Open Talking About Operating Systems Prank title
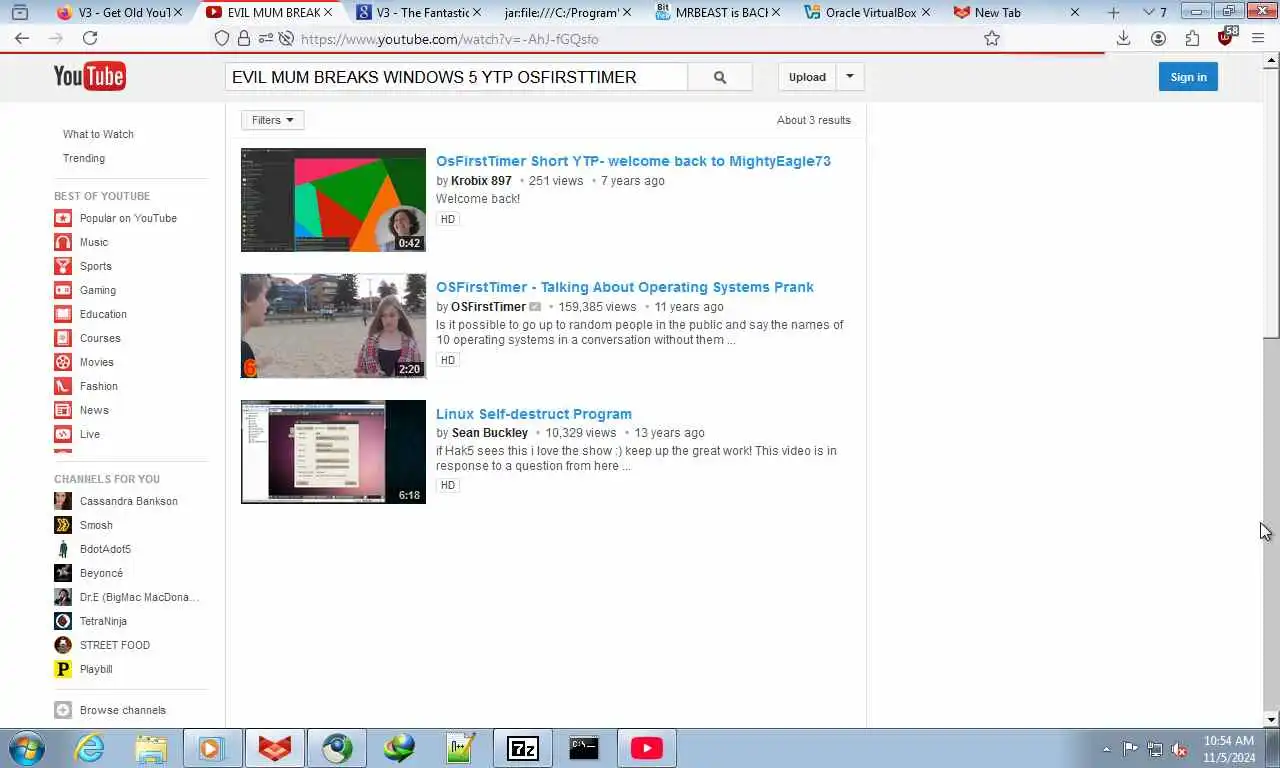Image resolution: width=1280 pixels, height=768 pixels. [625, 287]
